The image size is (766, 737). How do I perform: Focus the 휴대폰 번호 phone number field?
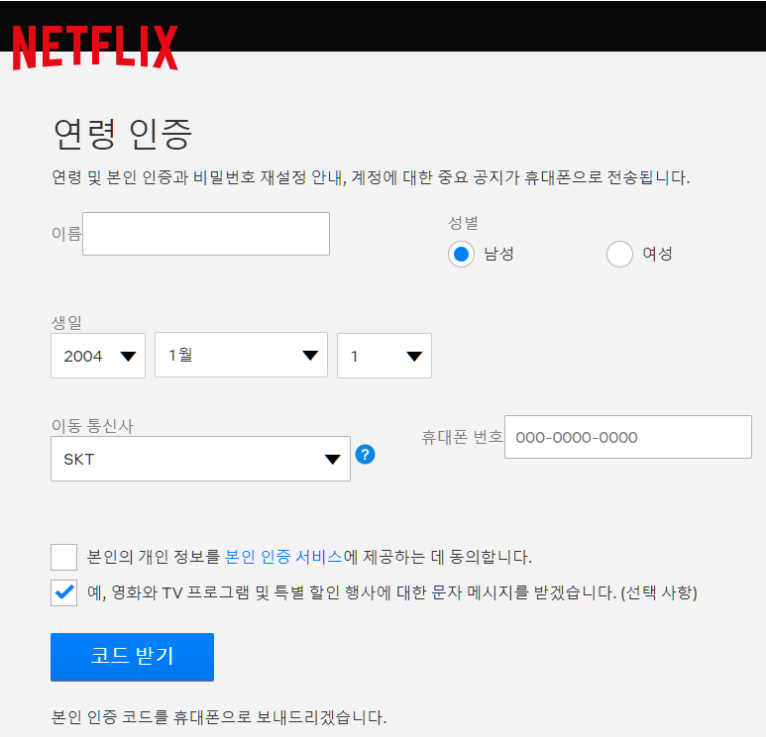point(628,437)
